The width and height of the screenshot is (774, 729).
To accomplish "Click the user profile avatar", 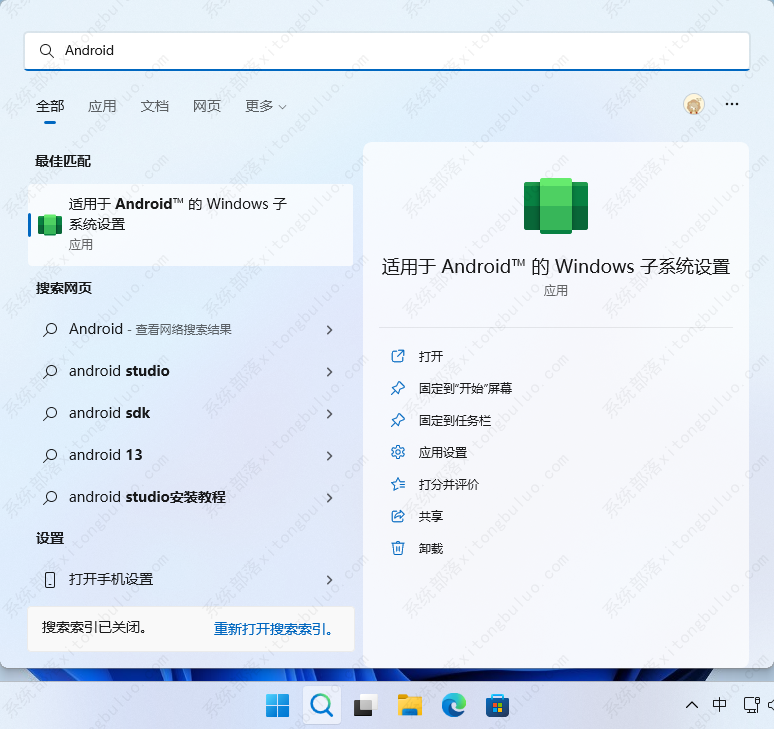I will [694, 104].
